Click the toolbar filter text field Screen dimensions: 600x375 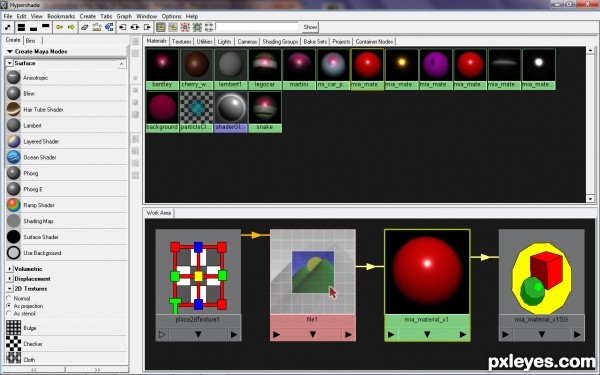point(257,27)
